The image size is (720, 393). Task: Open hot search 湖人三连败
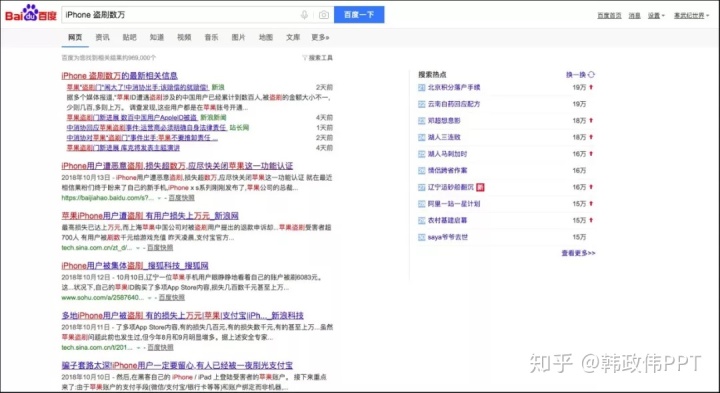click(x=444, y=137)
